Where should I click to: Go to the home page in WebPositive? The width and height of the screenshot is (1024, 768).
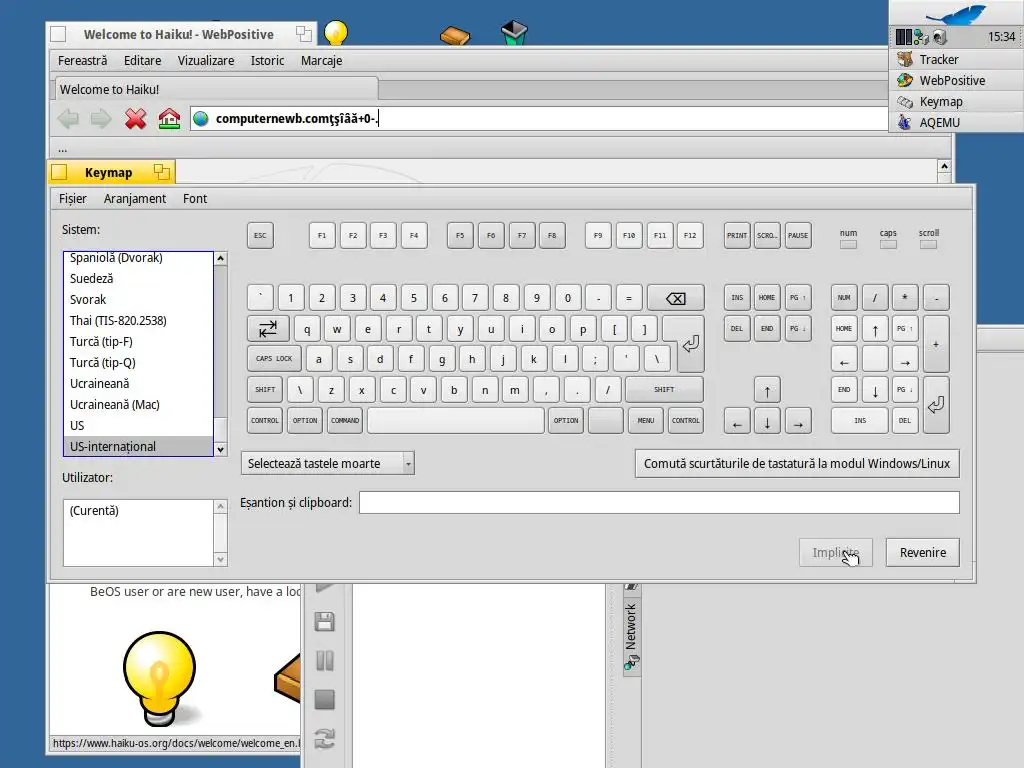(x=169, y=118)
